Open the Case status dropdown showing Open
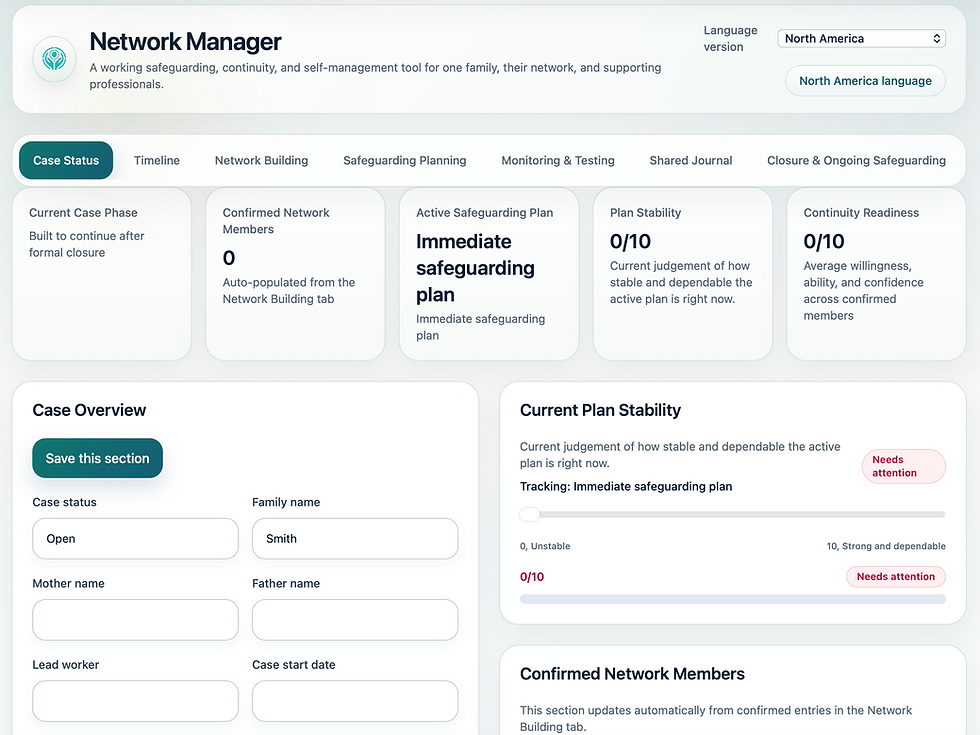The height and width of the screenshot is (735, 980). click(x=135, y=538)
